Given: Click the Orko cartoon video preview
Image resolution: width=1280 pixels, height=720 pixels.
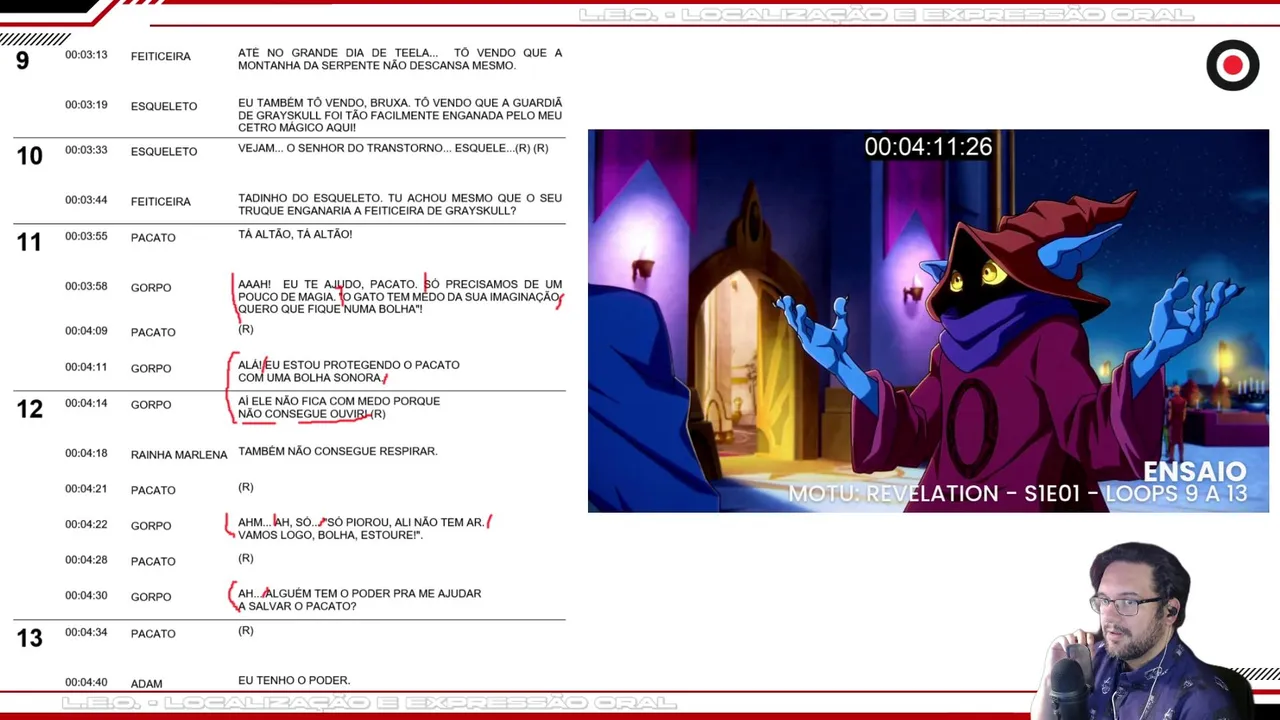Looking at the screenshot, I should pyautogui.click(x=928, y=321).
